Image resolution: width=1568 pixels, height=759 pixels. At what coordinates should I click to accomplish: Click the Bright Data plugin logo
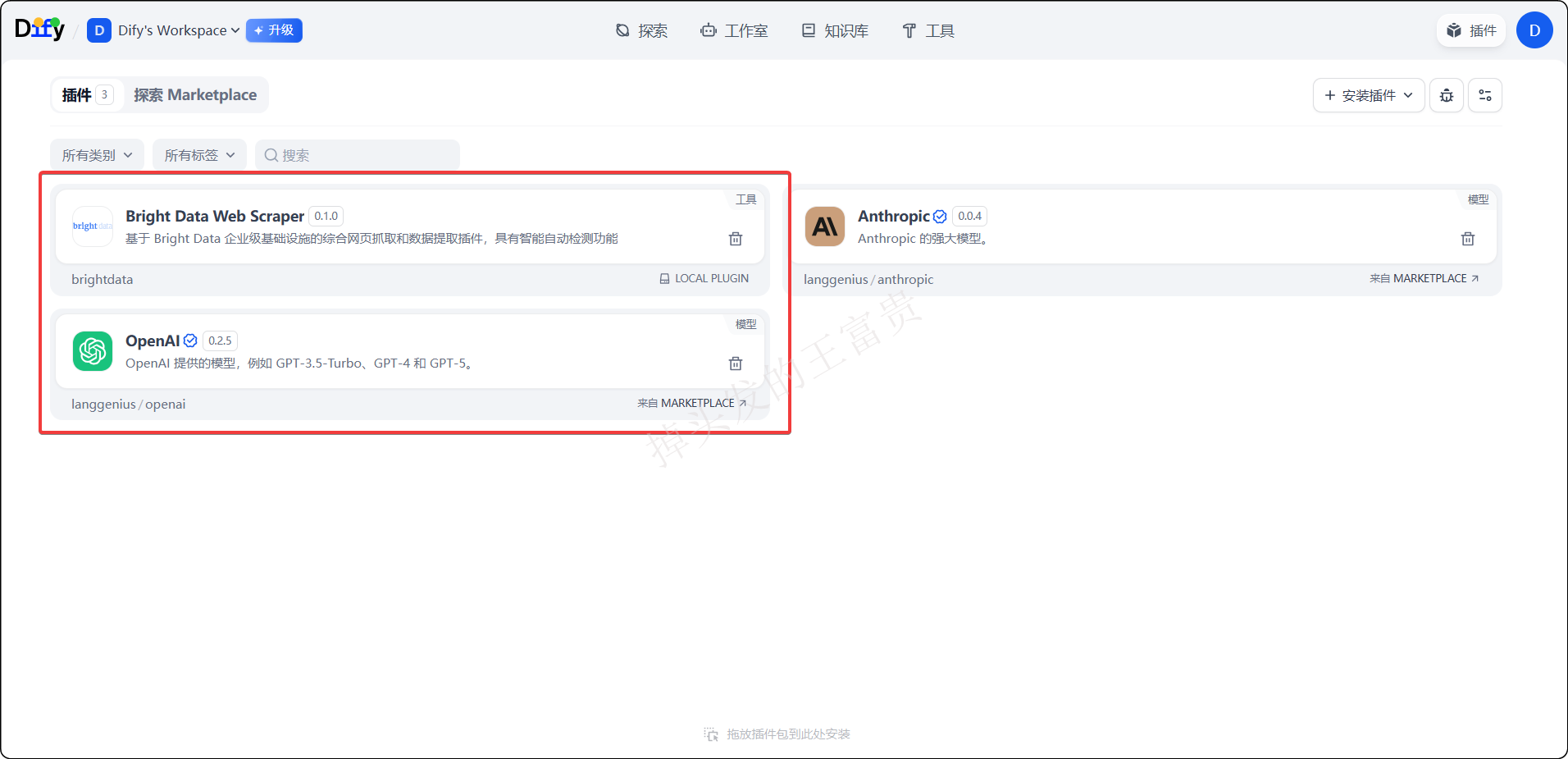click(x=93, y=226)
